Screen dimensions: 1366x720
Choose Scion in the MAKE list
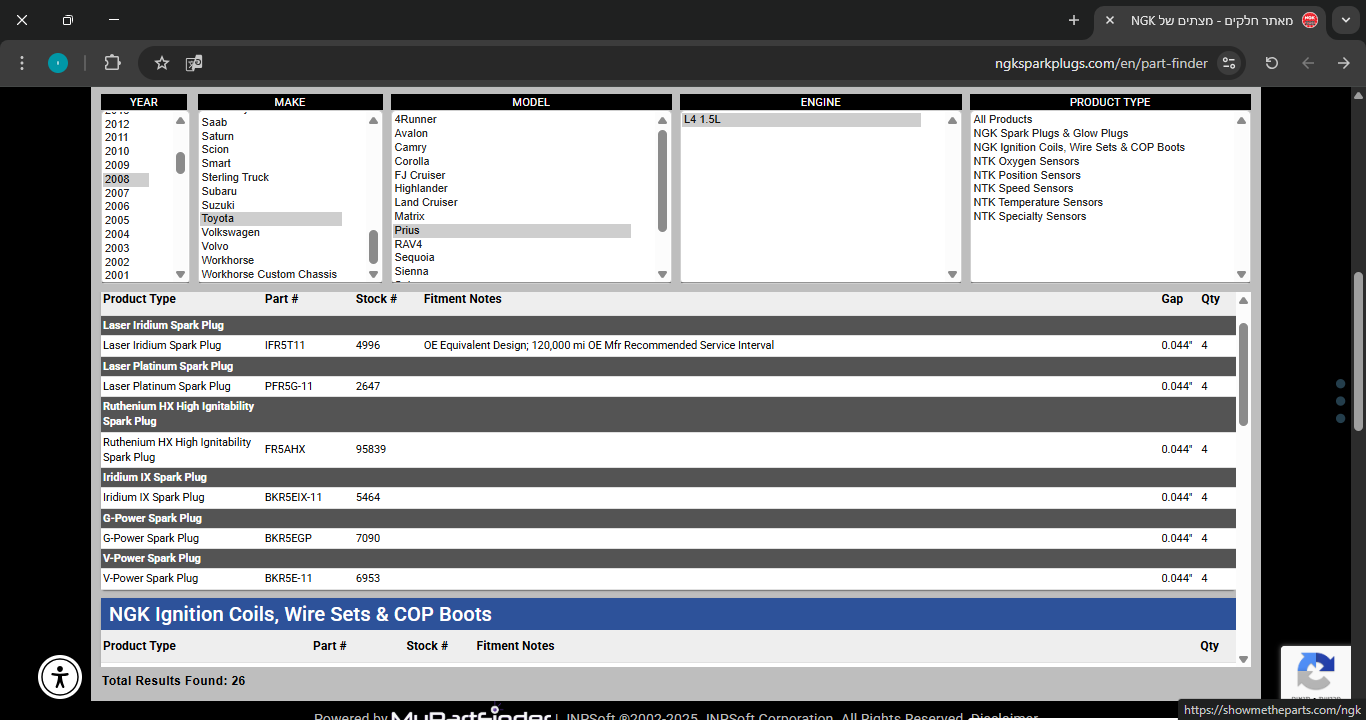[215, 149]
